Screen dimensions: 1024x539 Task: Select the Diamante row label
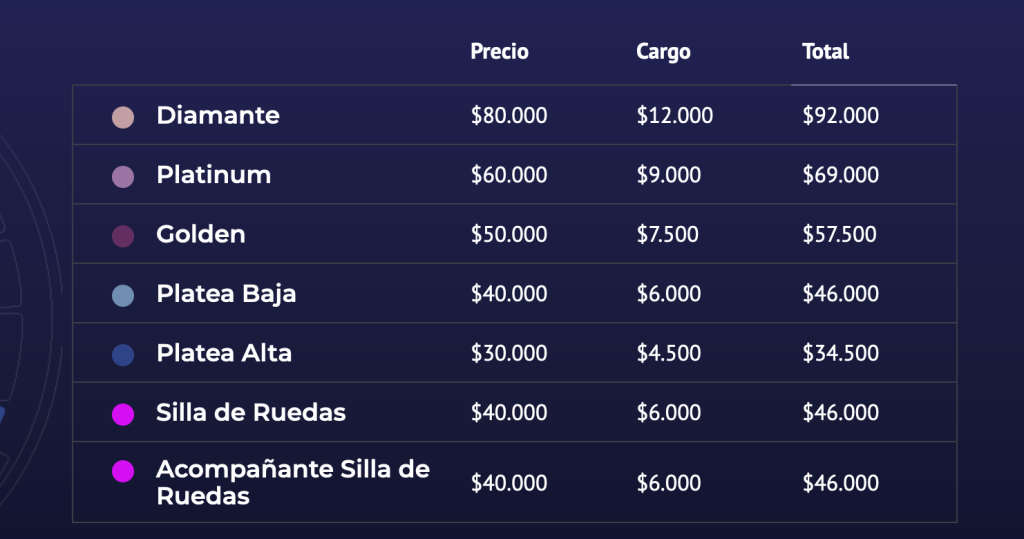click(x=218, y=116)
